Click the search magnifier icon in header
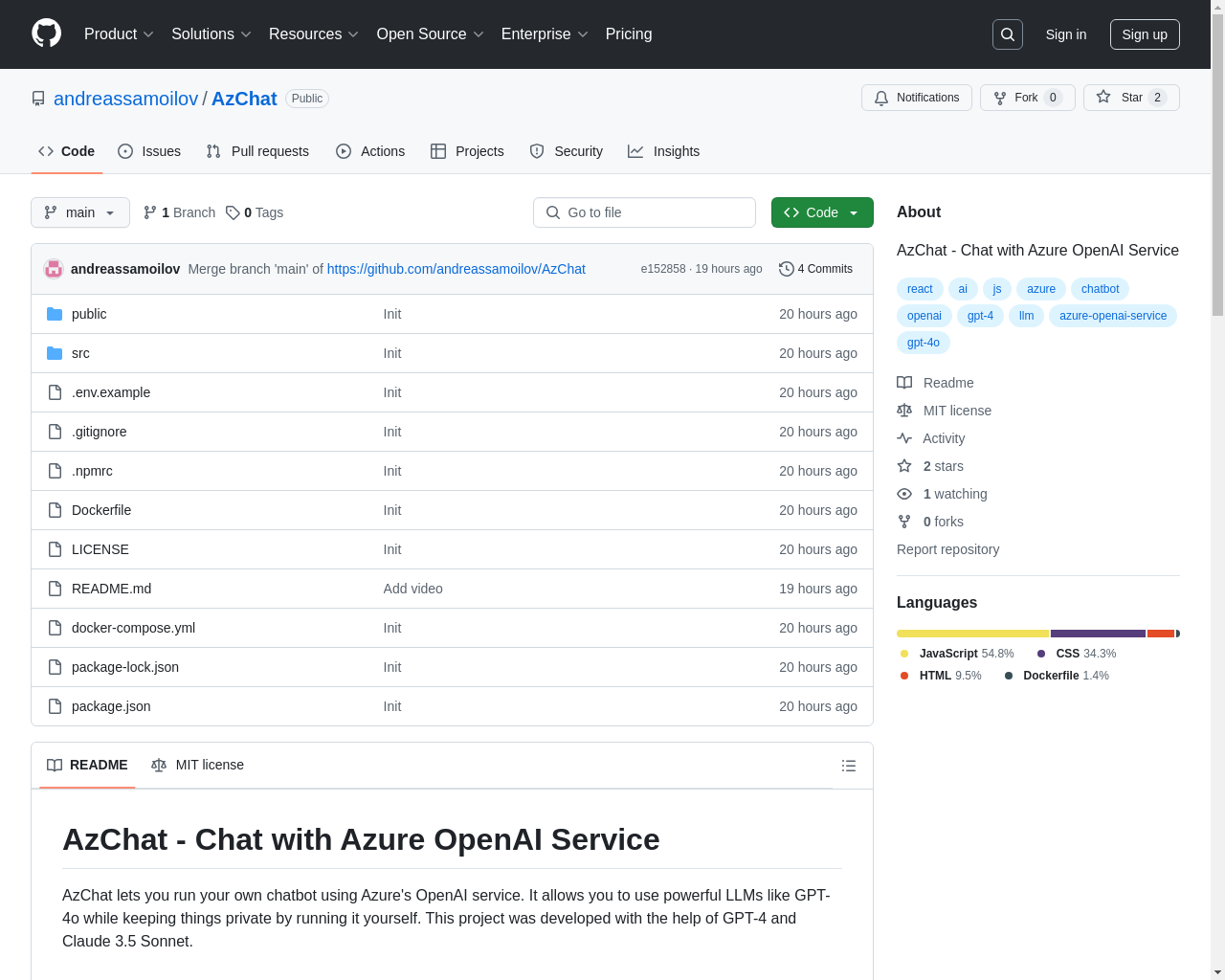 click(1008, 34)
